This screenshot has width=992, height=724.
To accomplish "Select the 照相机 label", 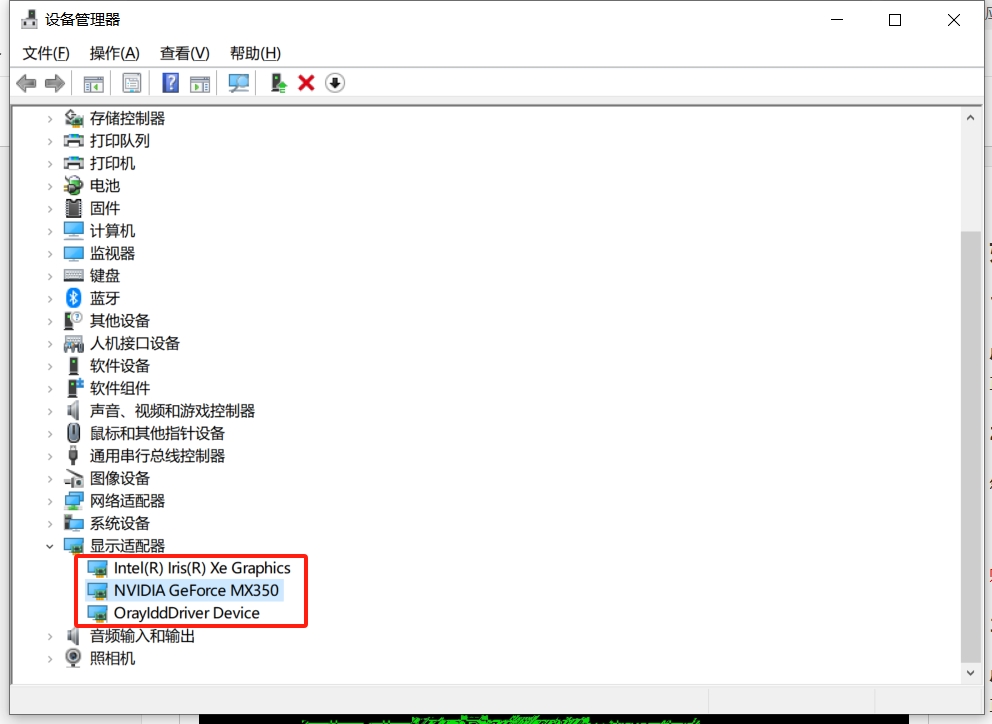I will (x=112, y=658).
